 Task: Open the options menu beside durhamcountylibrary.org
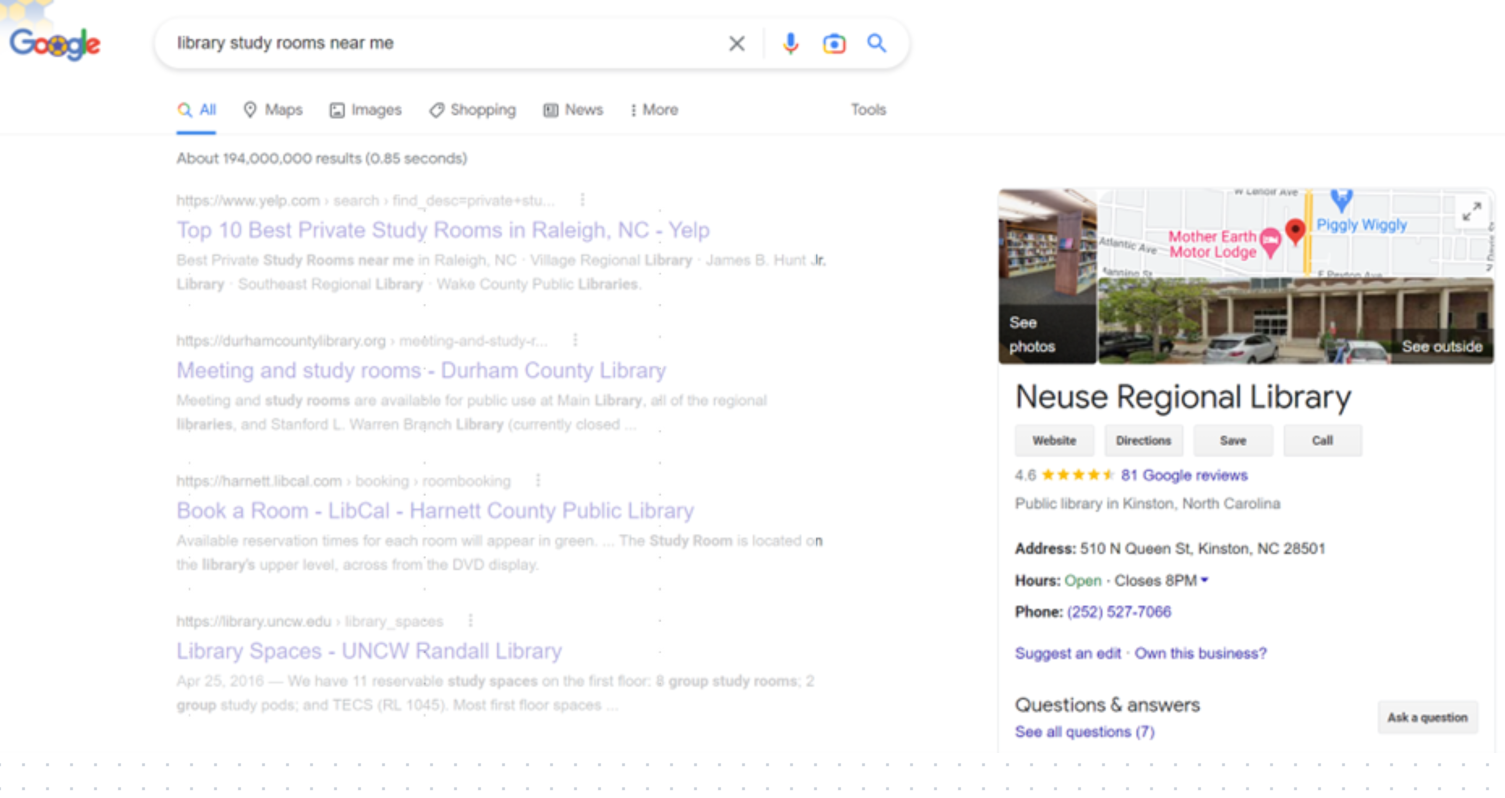[575, 340]
